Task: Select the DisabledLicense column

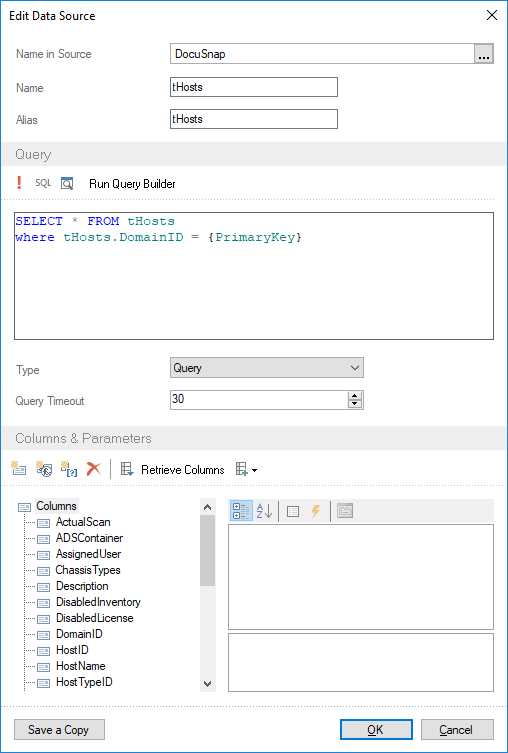Action: point(95,618)
